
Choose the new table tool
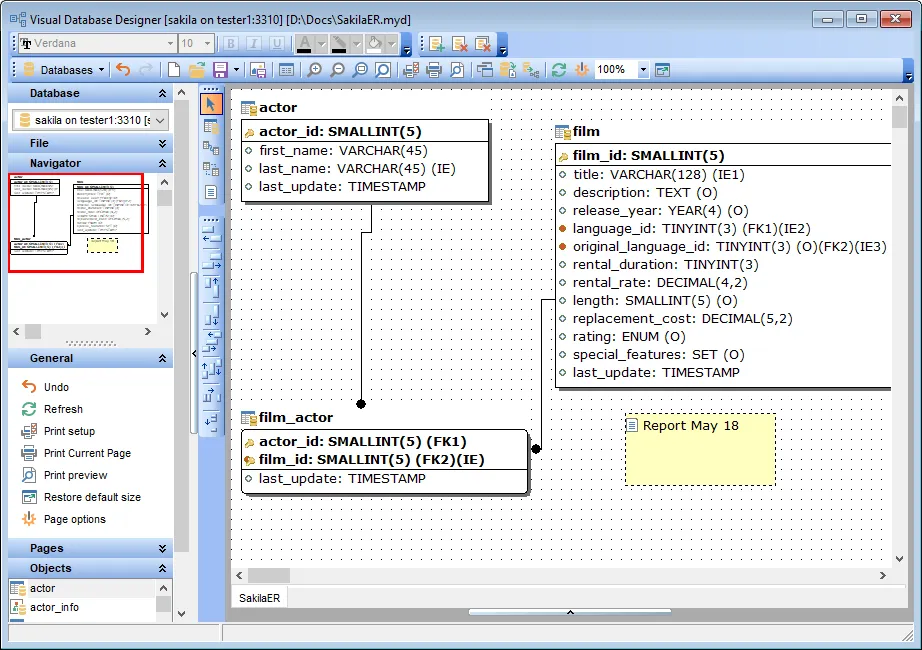tap(211, 126)
